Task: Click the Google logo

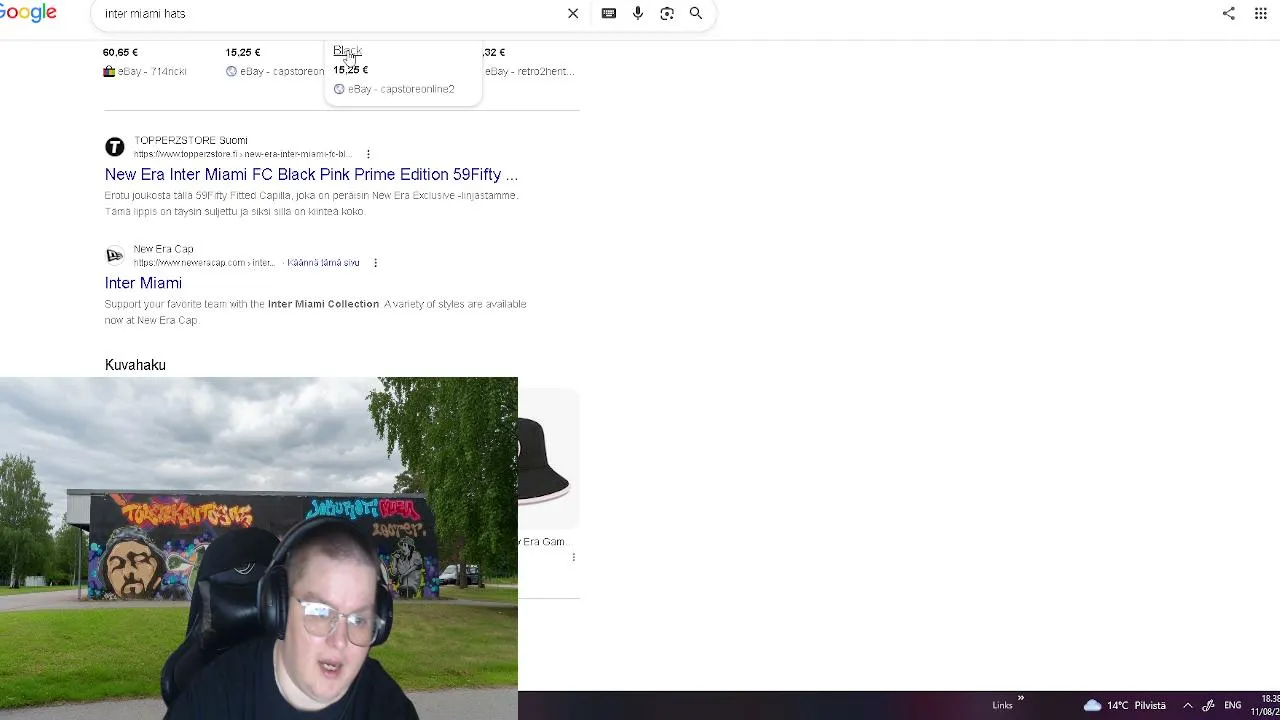Action: point(28,13)
